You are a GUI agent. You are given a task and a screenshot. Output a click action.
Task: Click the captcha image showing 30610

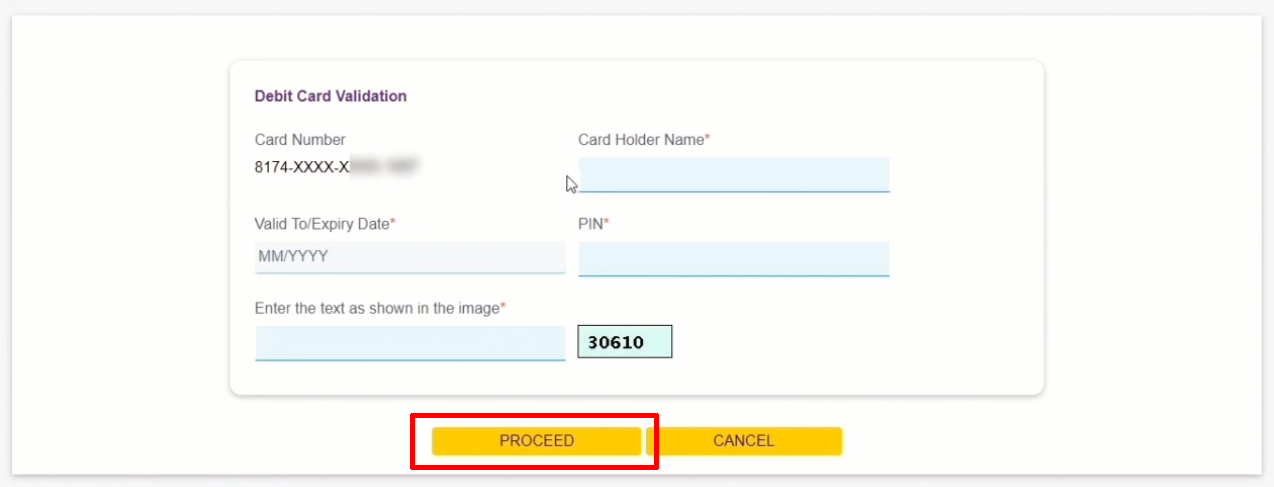point(625,342)
